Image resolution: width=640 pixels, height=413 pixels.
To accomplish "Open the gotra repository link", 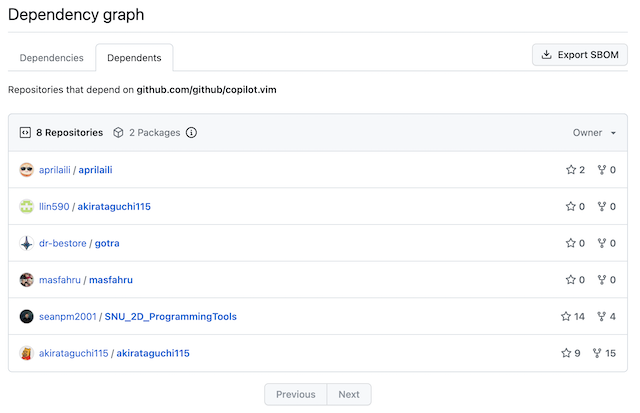I will [x=107, y=243].
